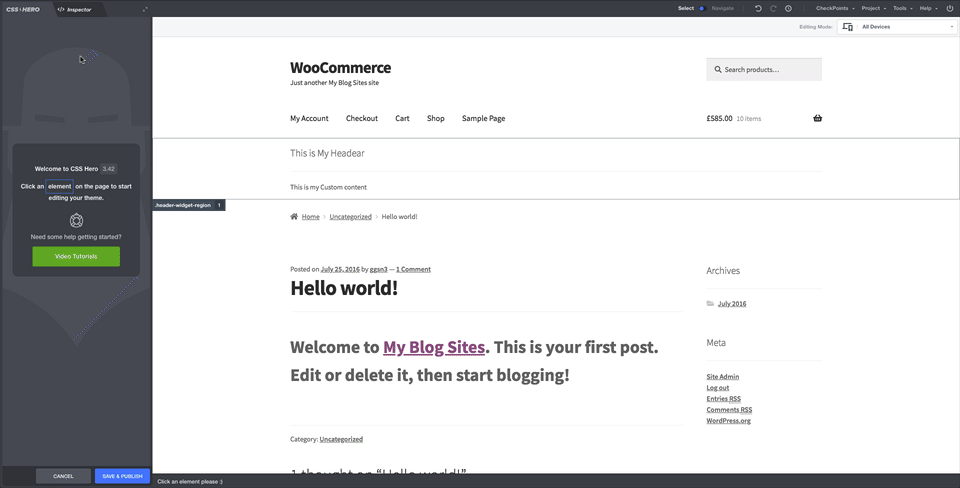The image size is (960, 488).
Task: Toggle the Select/Navigate mode switch
Action: [702, 9]
